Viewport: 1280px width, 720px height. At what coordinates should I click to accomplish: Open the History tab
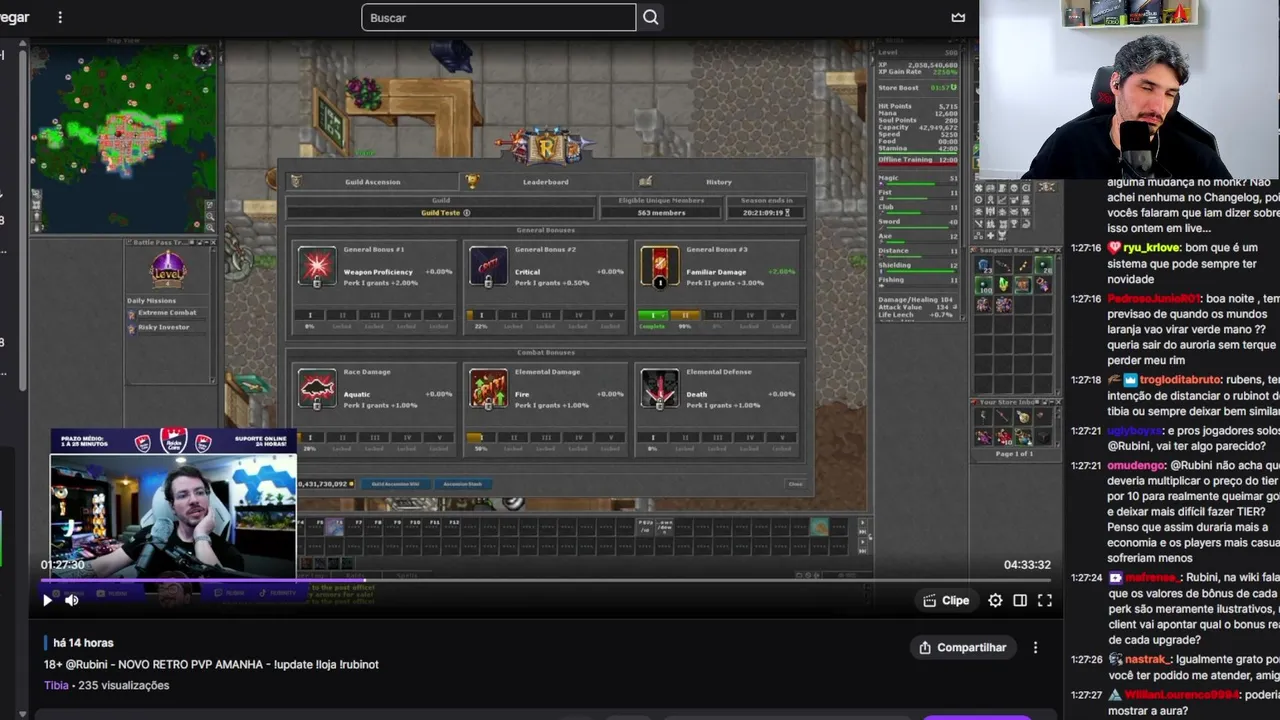(x=718, y=181)
